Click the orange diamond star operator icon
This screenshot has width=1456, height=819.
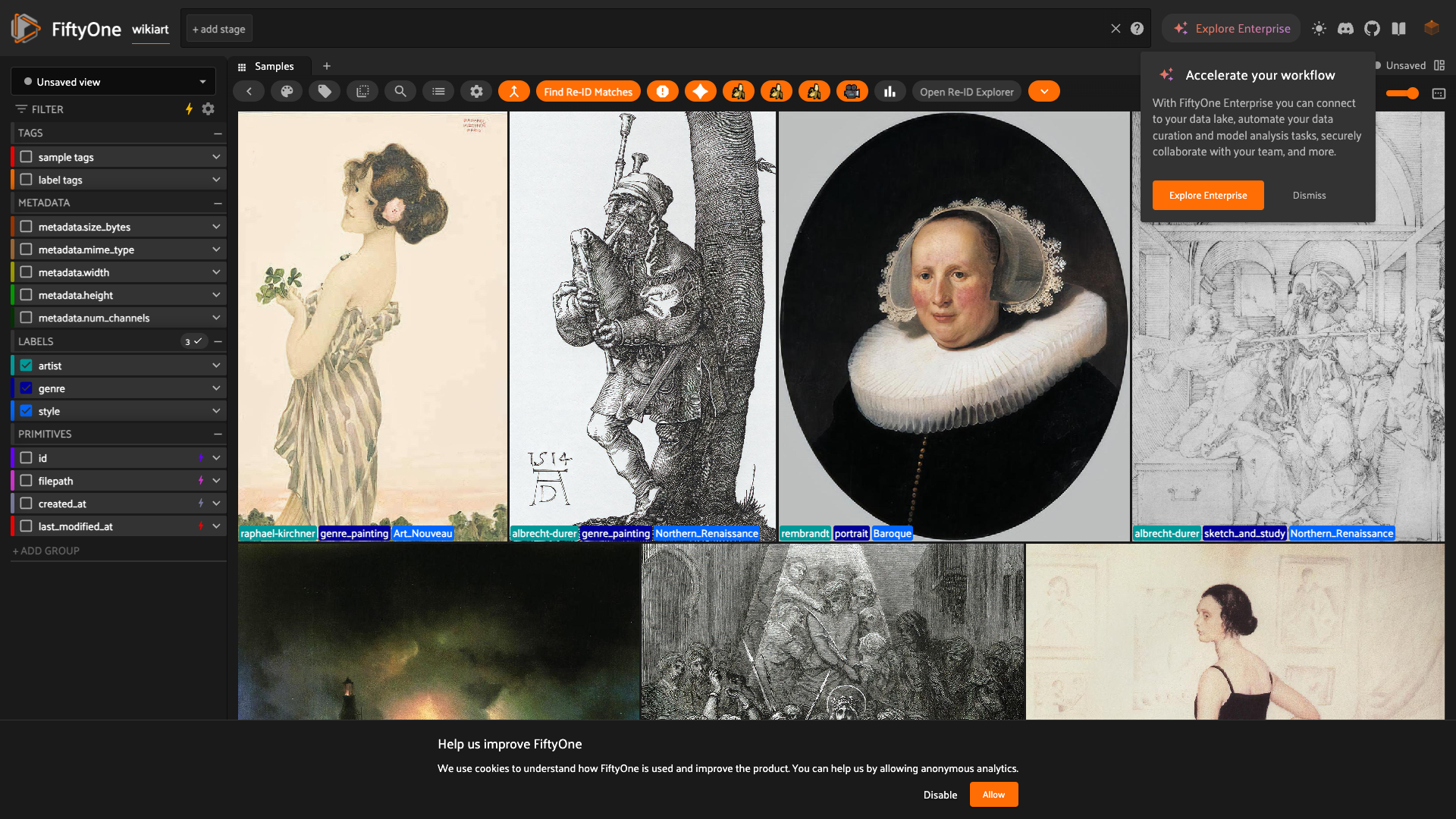[701, 92]
